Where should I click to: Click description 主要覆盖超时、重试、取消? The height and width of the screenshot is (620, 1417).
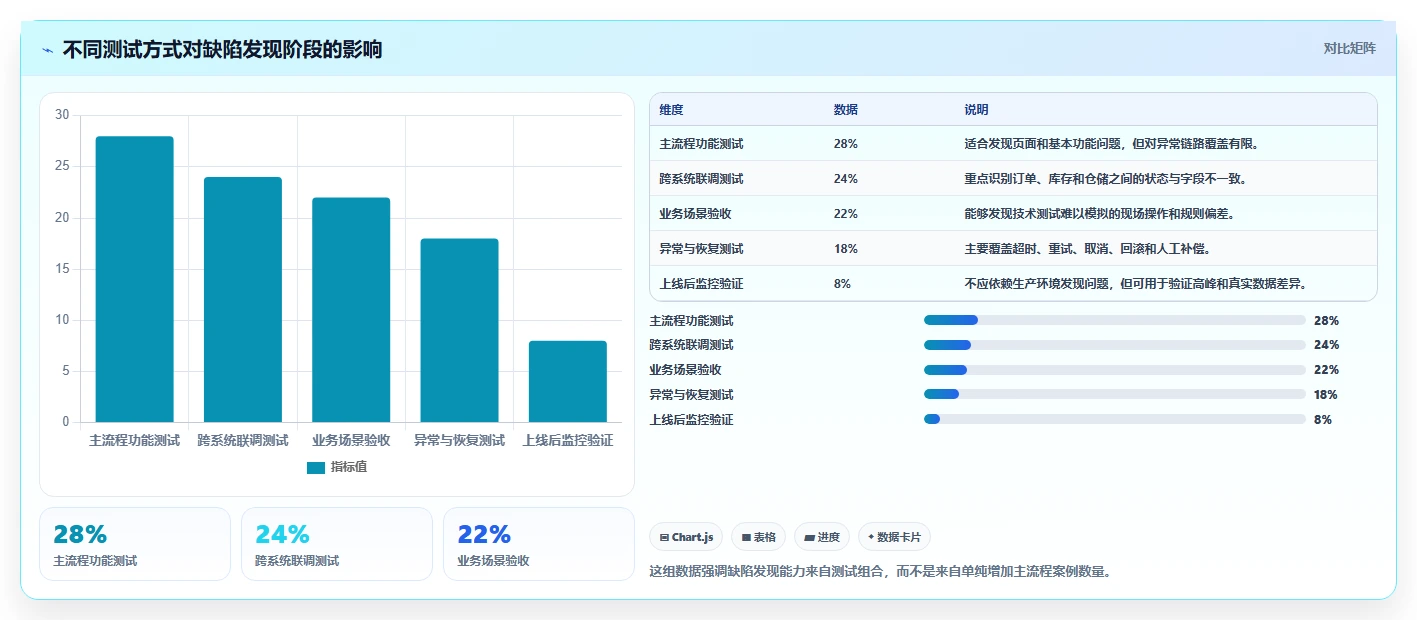coord(1088,249)
